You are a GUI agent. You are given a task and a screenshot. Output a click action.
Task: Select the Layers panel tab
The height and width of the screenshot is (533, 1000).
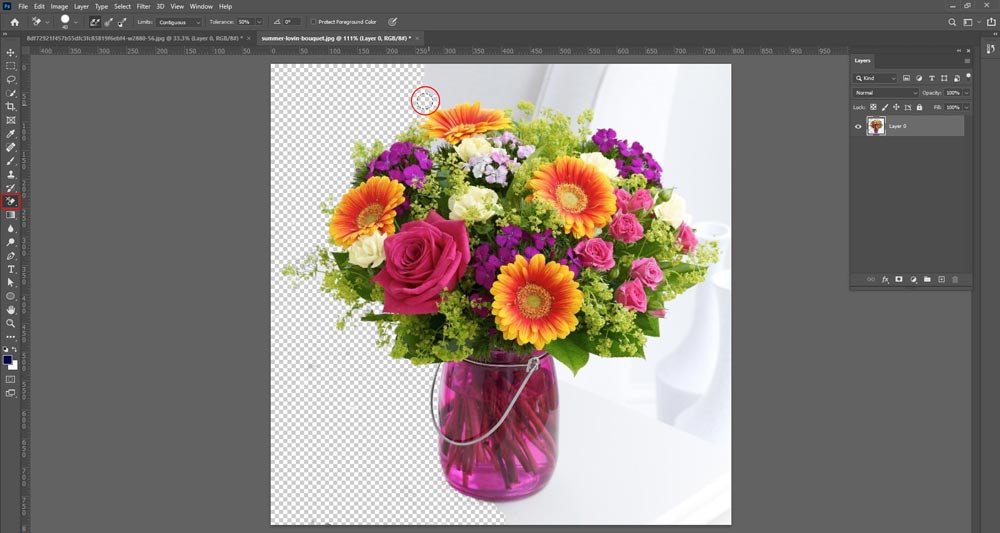click(x=862, y=61)
